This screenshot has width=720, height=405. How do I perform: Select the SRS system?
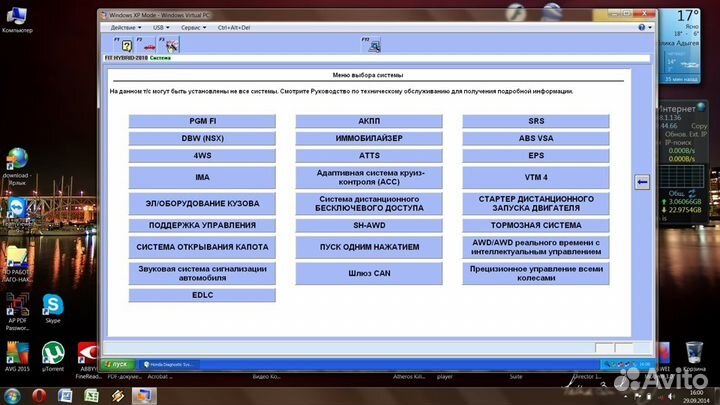536,121
